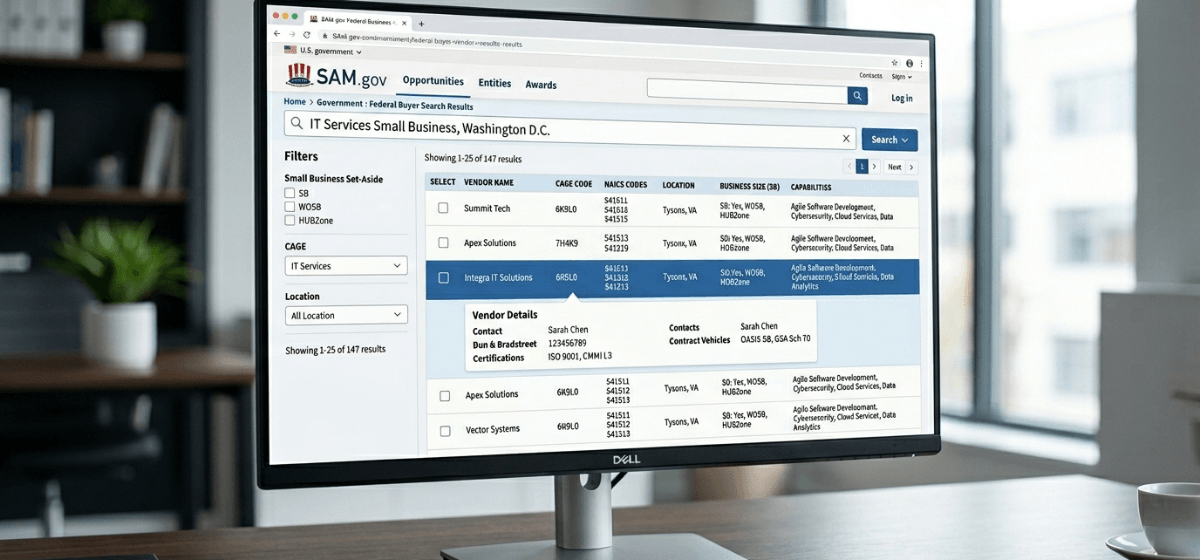The height and width of the screenshot is (560, 1200).
Task: Sort by the CAGE CODE column header
Action: tap(574, 185)
